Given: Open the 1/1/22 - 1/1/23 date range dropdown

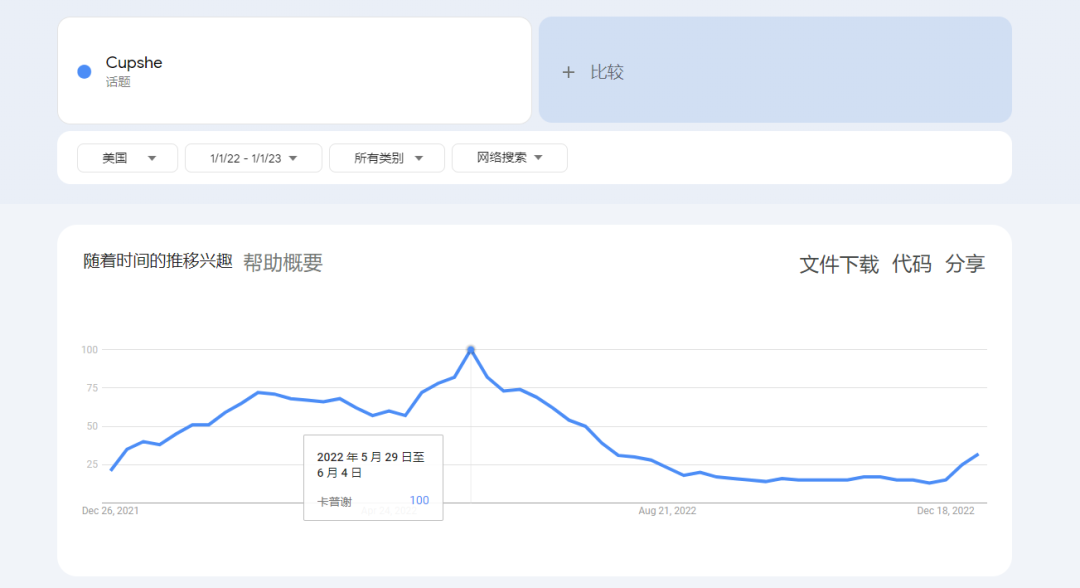Looking at the screenshot, I should coord(253,158).
